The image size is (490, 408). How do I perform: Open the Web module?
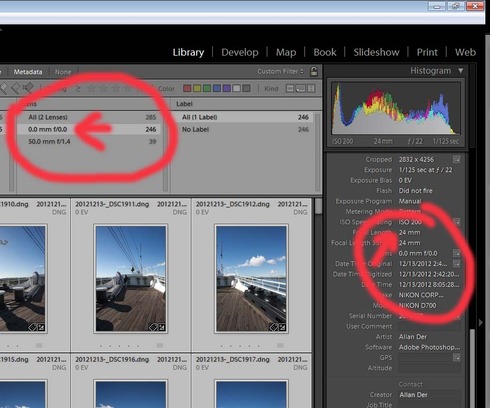pyautogui.click(x=465, y=52)
